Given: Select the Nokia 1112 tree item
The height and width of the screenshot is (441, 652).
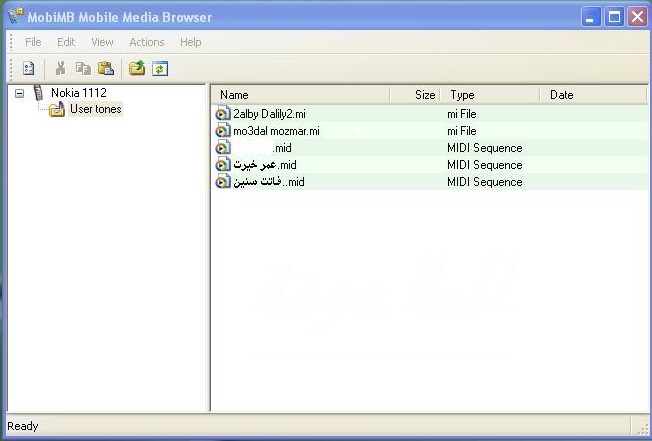Looking at the screenshot, I should pos(79,93).
